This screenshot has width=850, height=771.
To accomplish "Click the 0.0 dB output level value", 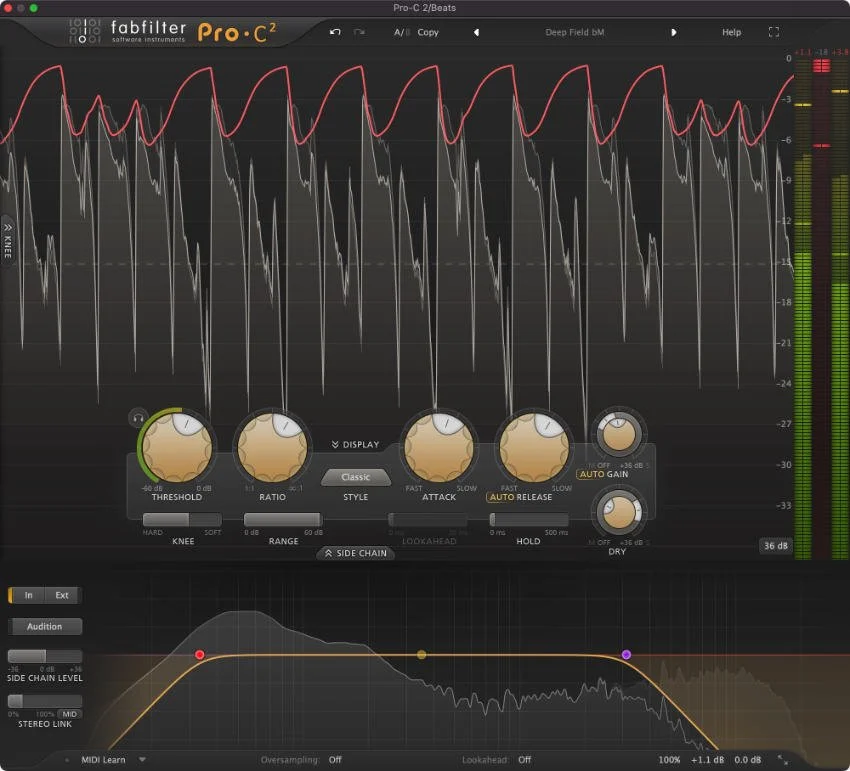I will [x=748, y=760].
